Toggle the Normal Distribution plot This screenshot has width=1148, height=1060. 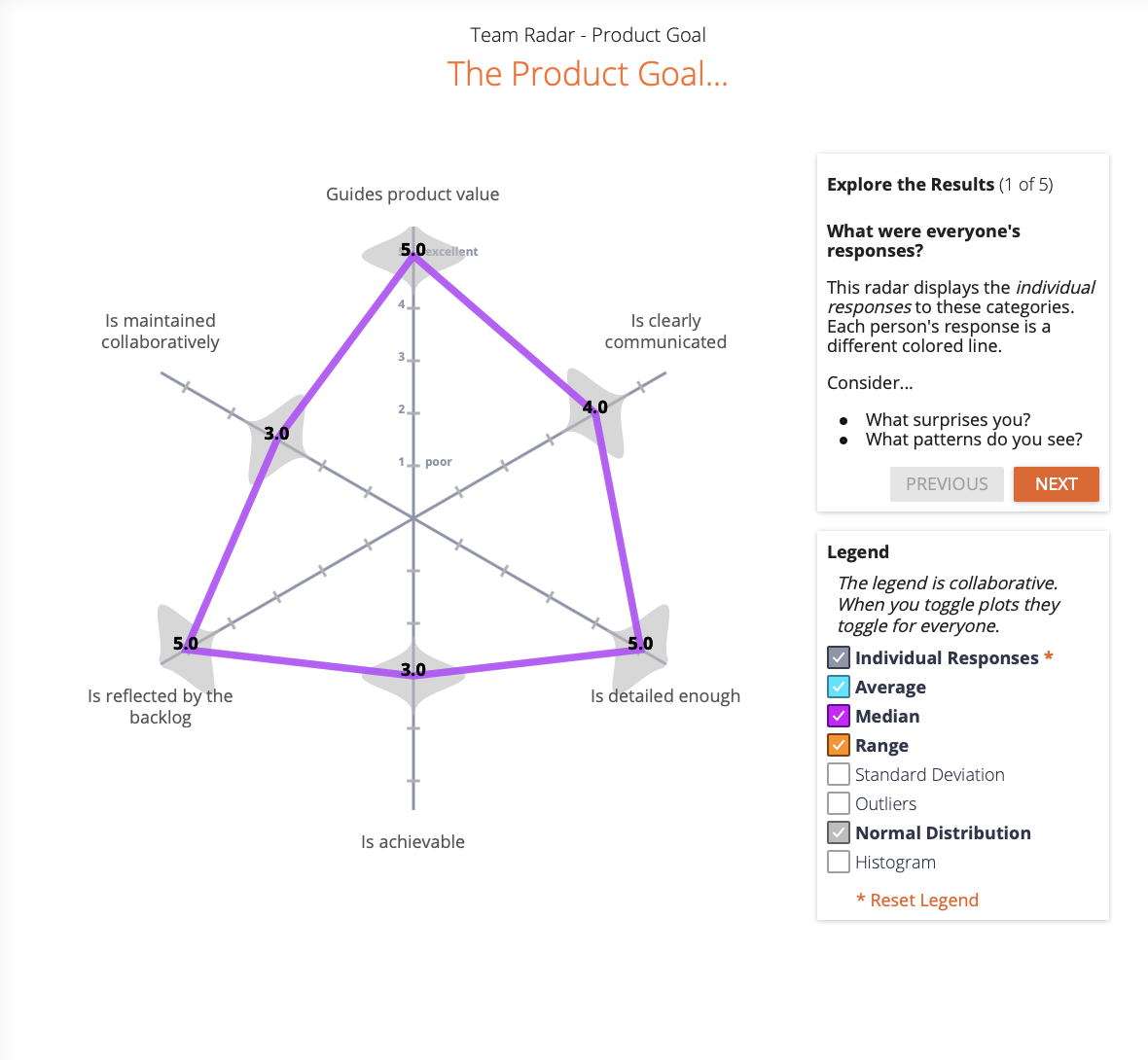(838, 832)
